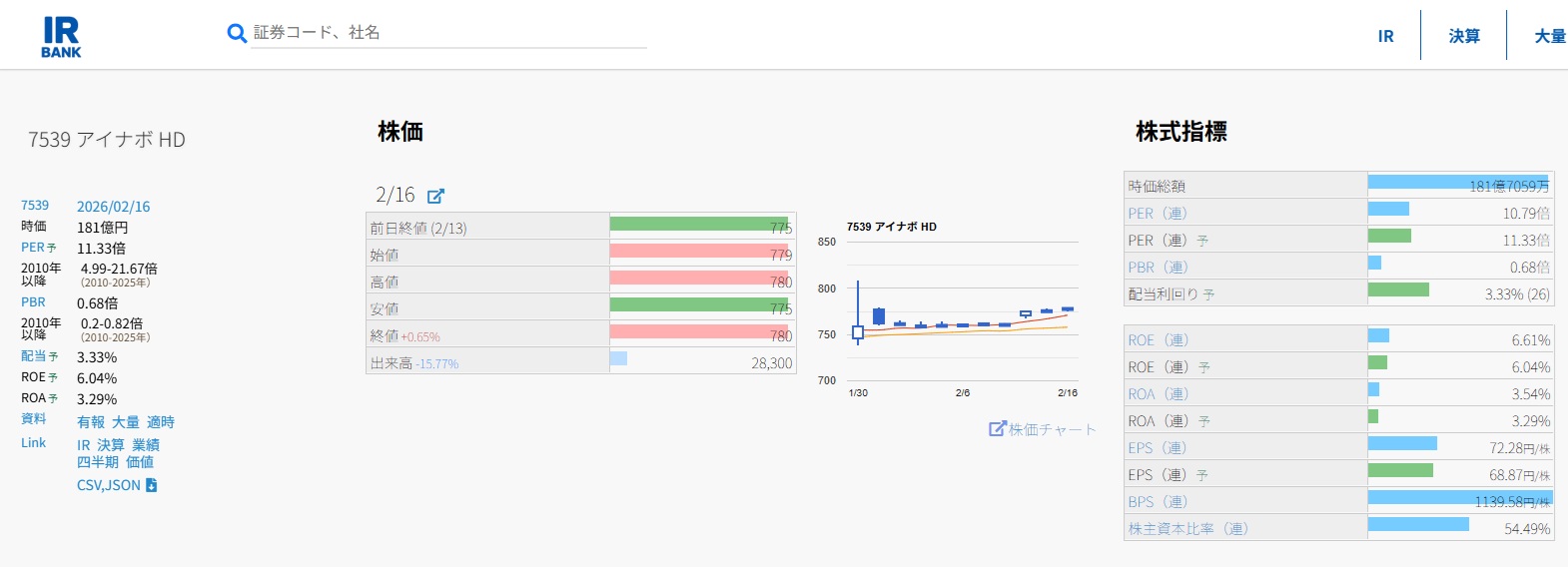Open the EPS（連） indicator link

tap(1158, 448)
